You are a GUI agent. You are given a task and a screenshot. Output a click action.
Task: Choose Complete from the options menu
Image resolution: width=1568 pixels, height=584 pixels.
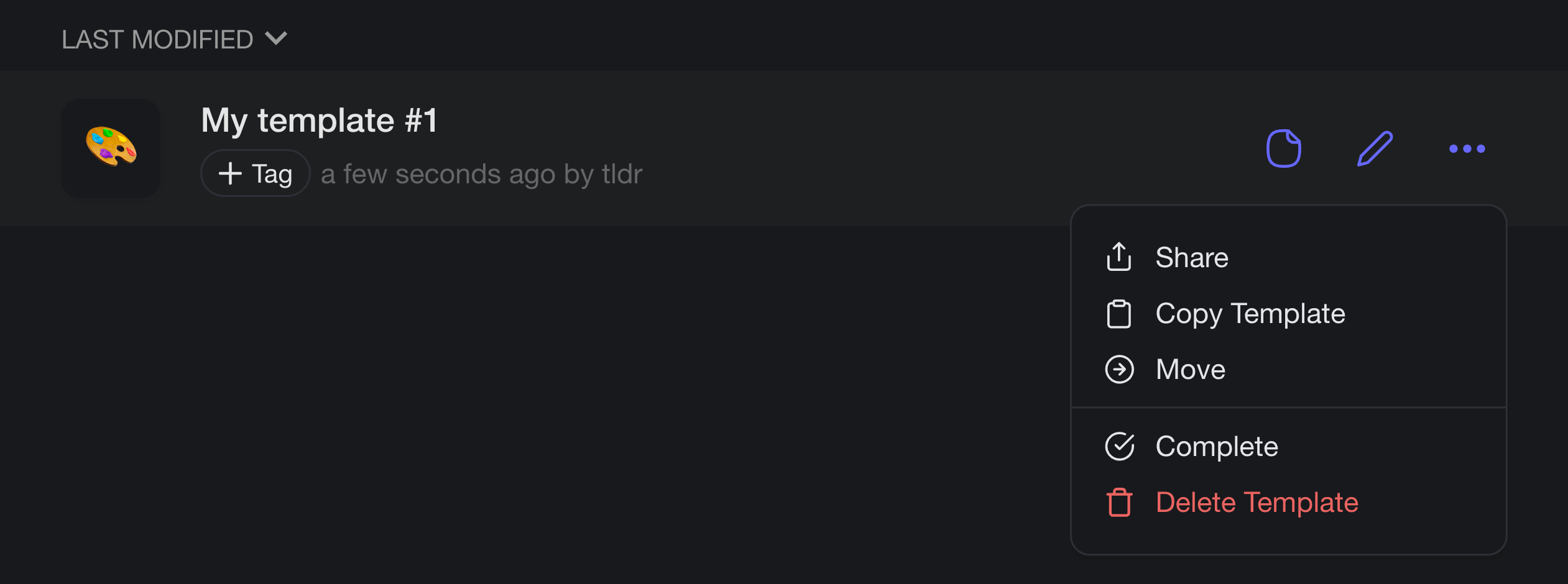click(1217, 445)
